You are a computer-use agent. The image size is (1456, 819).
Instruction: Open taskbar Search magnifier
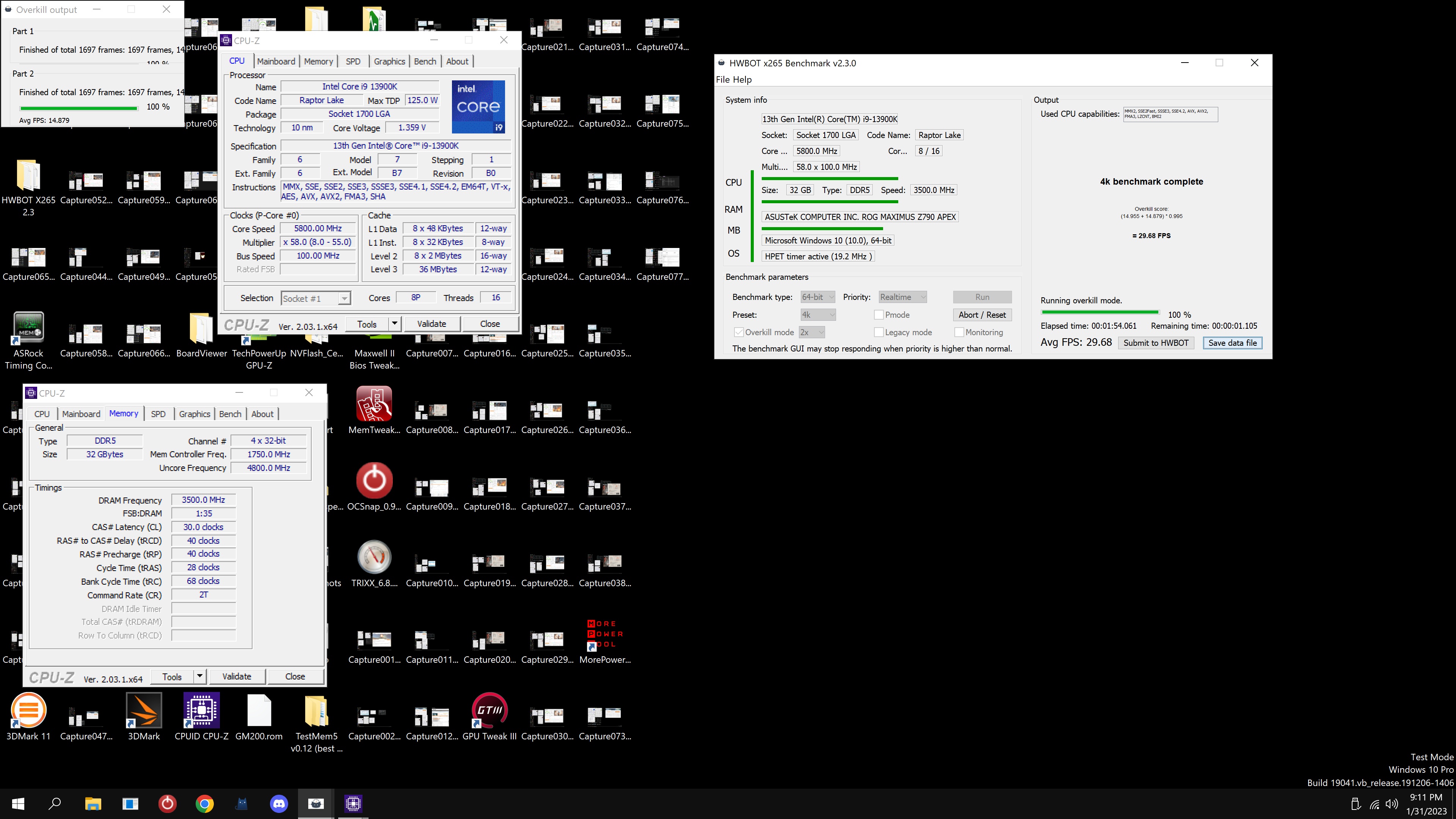coord(55,803)
